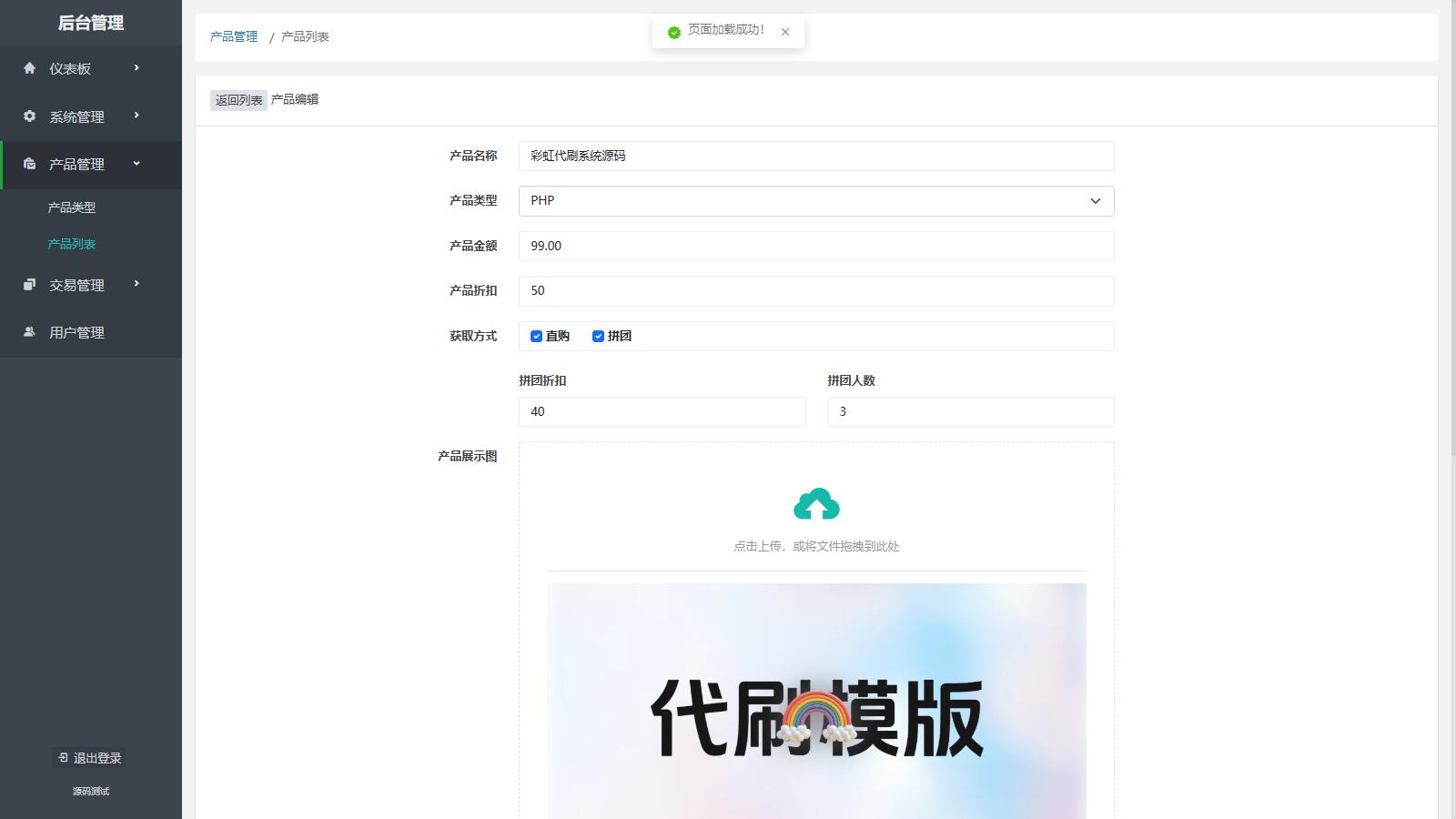Expand the 仪表板 menu arrow
The width and height of the screenshot is (1456, 819).
[x=136, y=67]
